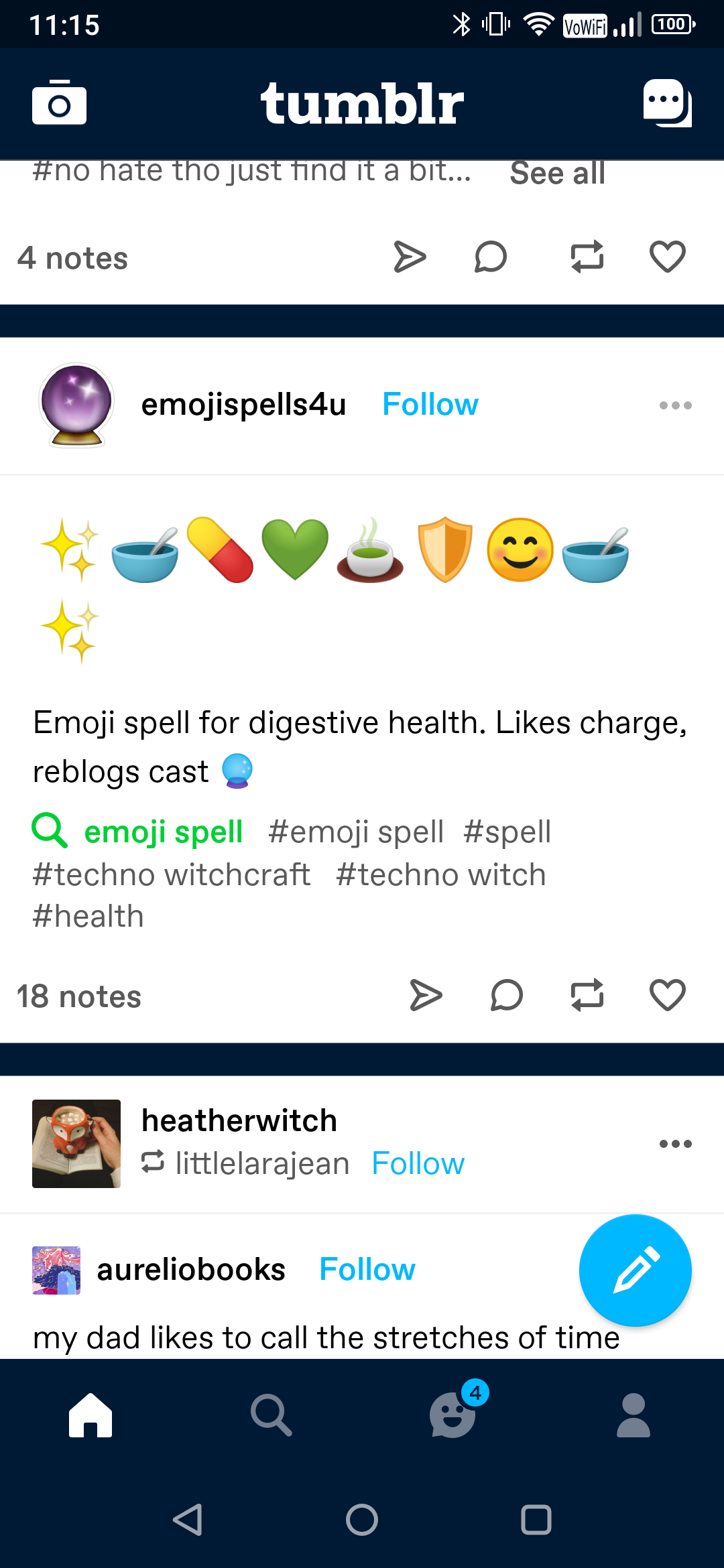Open the emojispells4u crystal ball avatar
The image size is (724, 1568).
[x=76, y=405]
